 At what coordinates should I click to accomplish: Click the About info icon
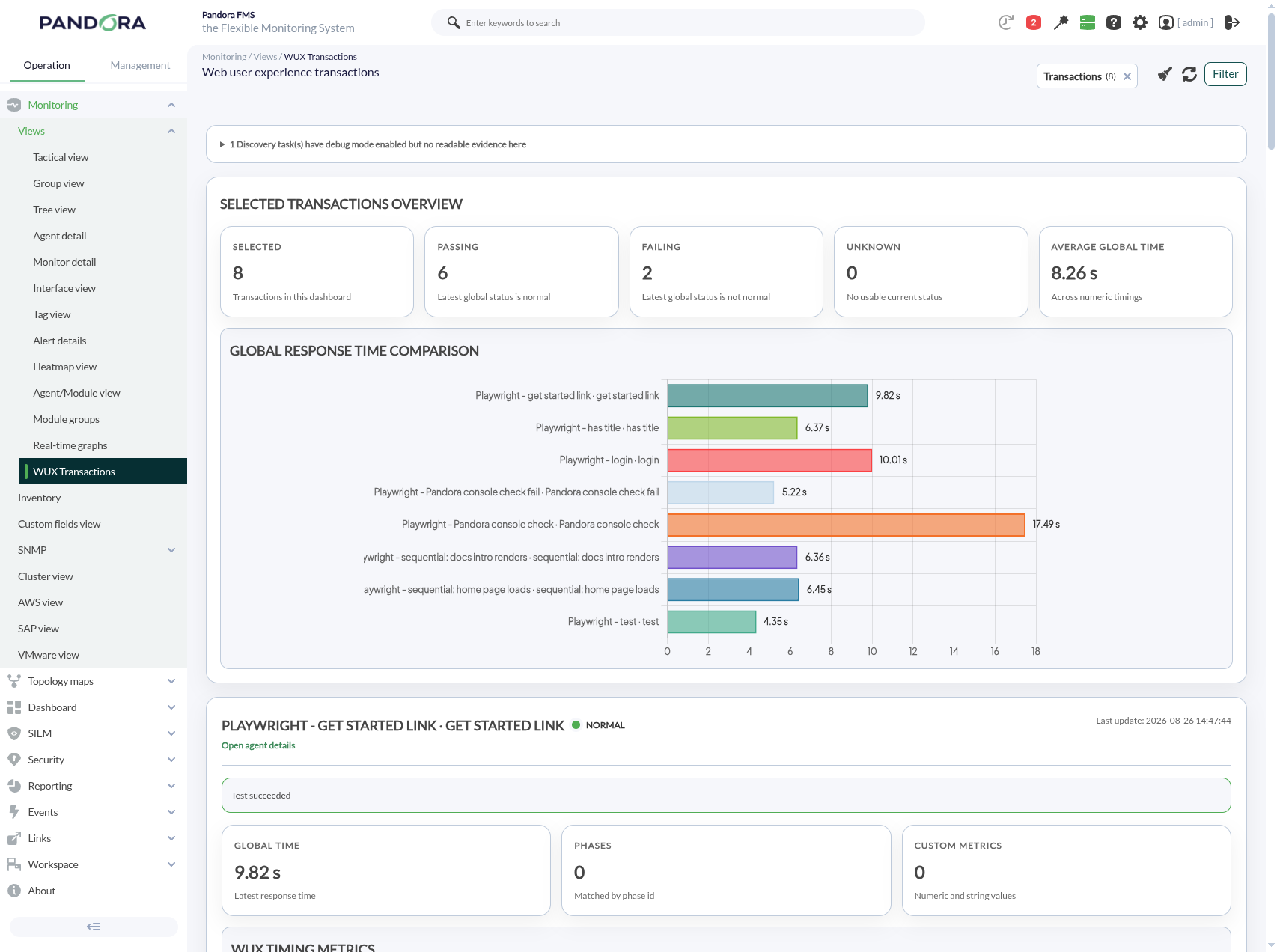click(x=13, y=891)
